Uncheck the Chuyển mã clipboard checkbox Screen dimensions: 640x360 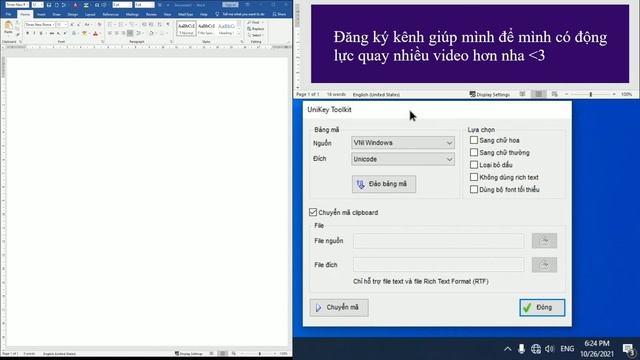[313, 212]
